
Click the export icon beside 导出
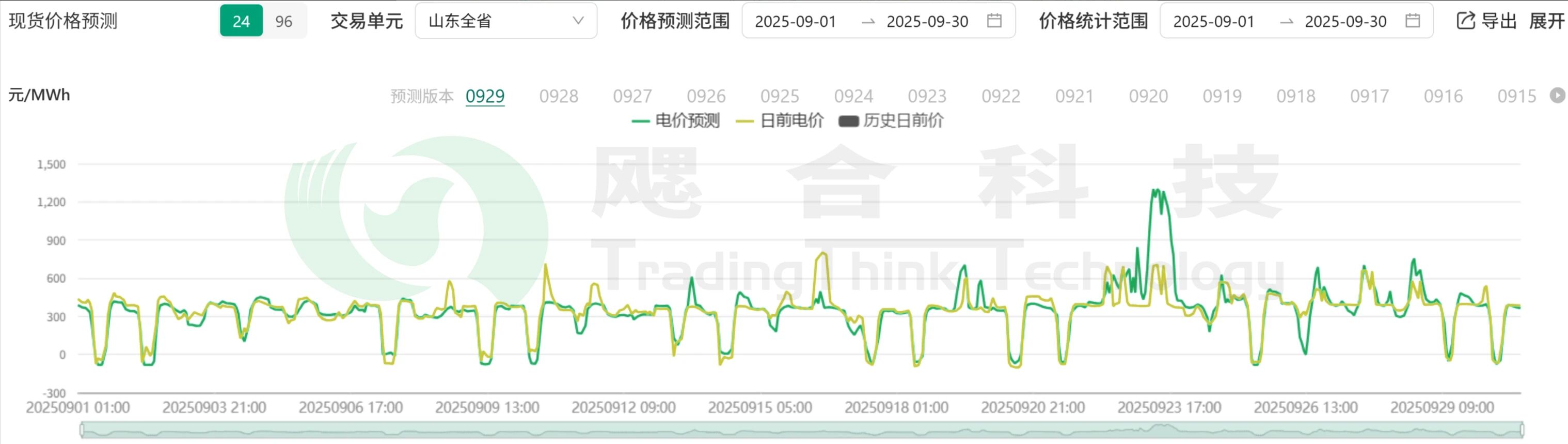[x=1465, y=21]
